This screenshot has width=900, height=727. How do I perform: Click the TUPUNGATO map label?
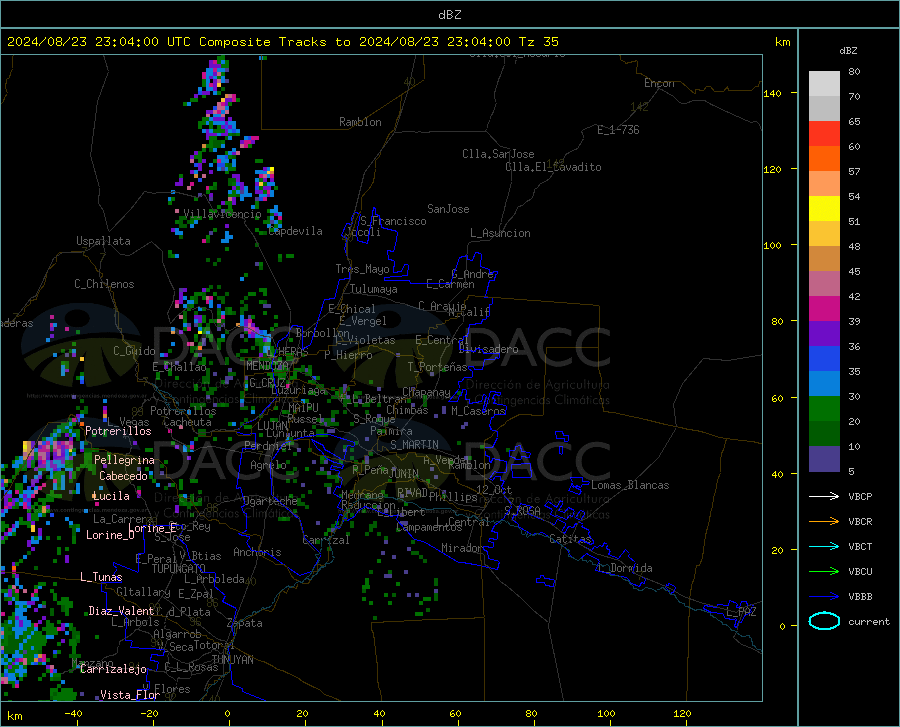click(179, 569)
